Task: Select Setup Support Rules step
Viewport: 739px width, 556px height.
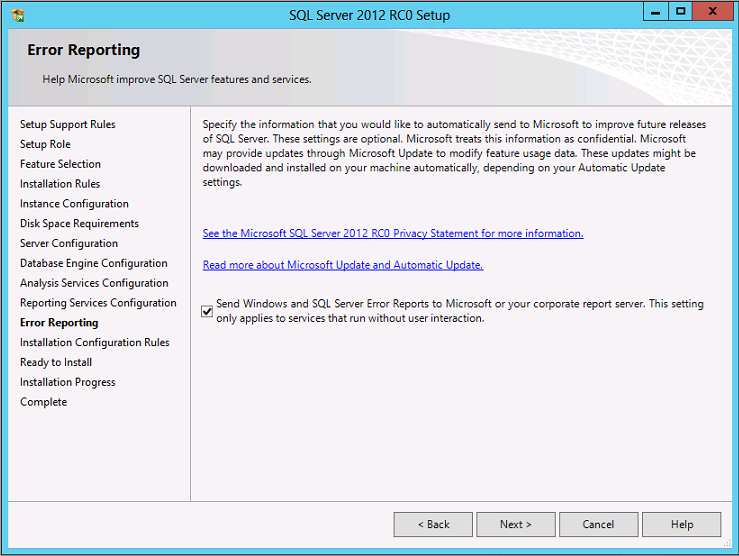Action: [x=67, y=124]
